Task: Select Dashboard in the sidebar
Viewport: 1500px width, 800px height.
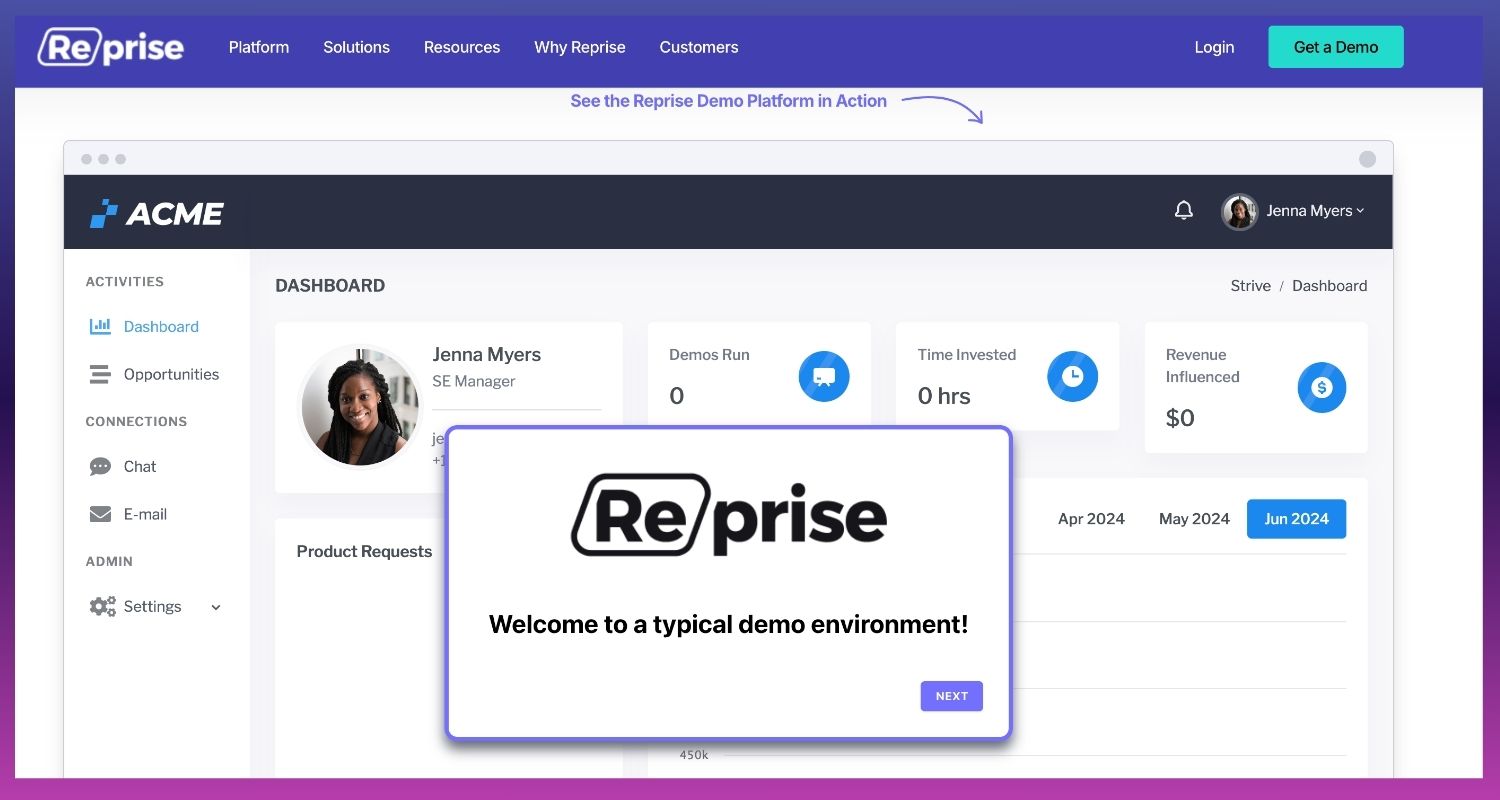Action: point(161,326)
